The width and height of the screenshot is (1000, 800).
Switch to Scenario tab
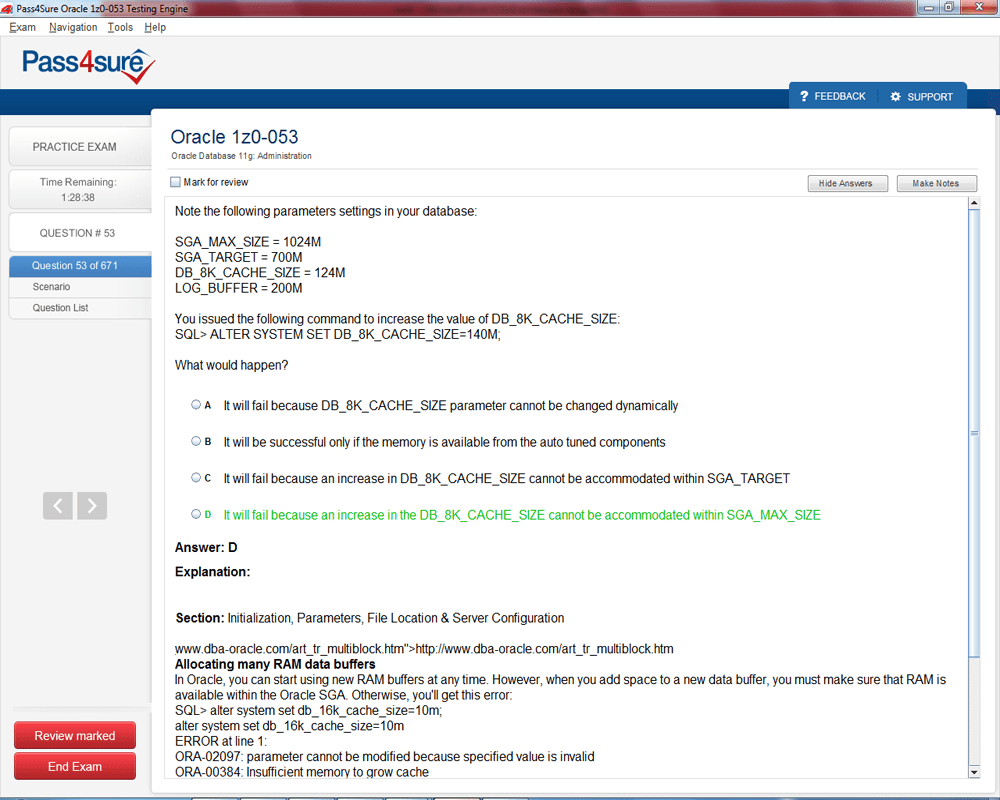[x=80, y=287]
